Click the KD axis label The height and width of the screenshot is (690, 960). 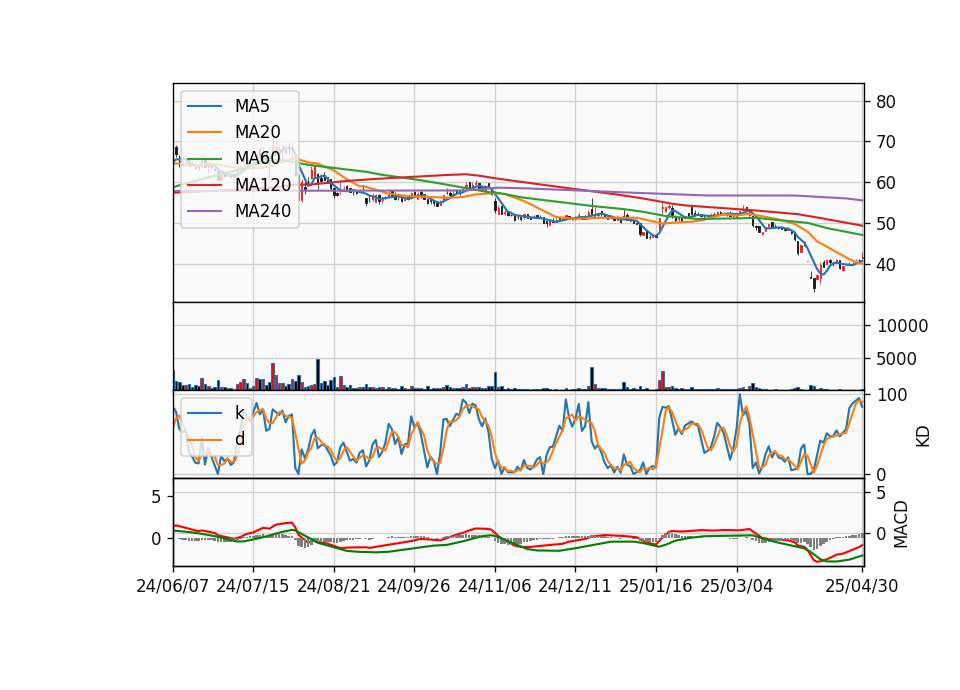(923, 437)
